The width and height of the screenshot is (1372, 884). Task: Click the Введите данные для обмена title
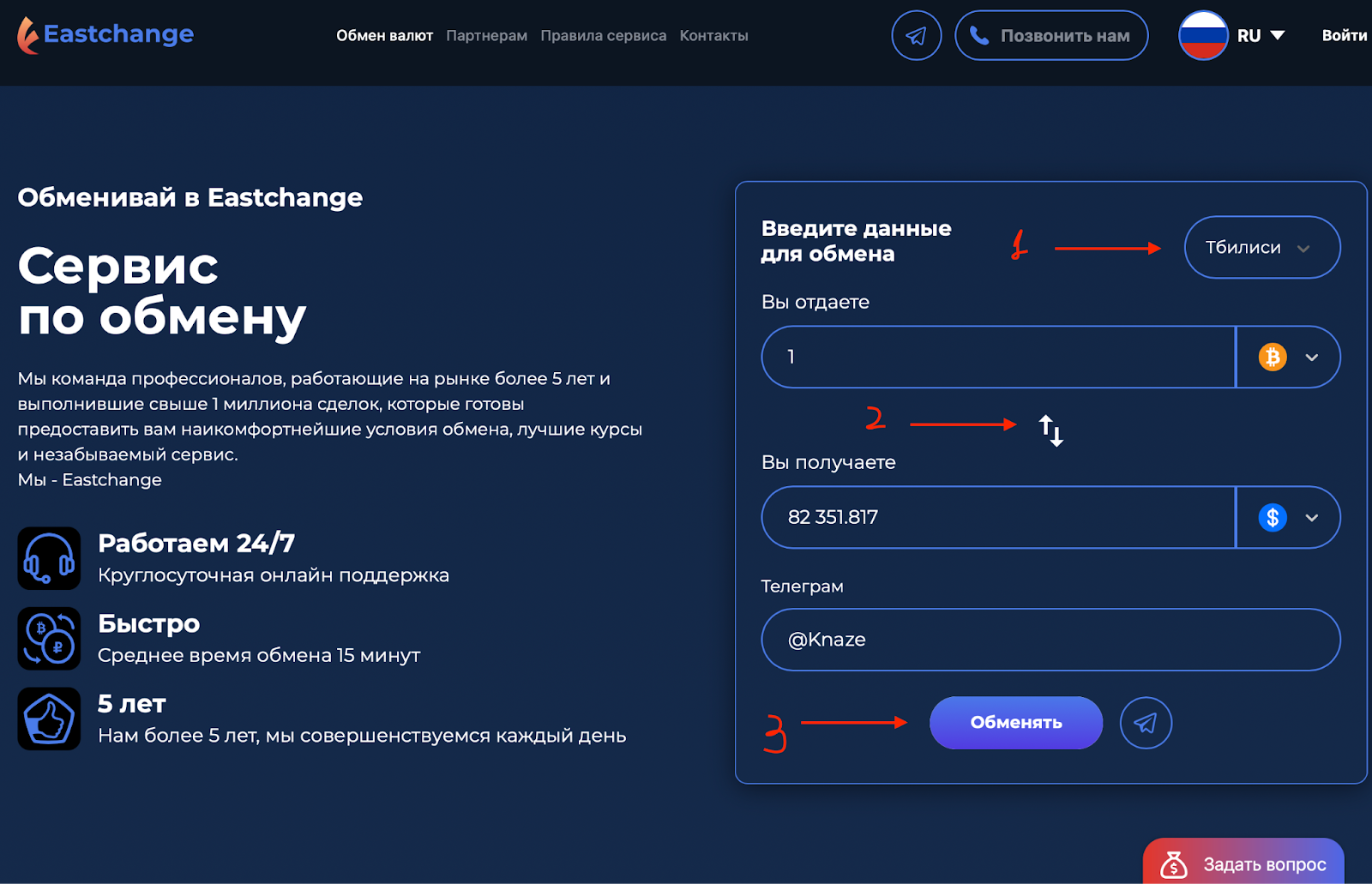click(x=856, y=241)
